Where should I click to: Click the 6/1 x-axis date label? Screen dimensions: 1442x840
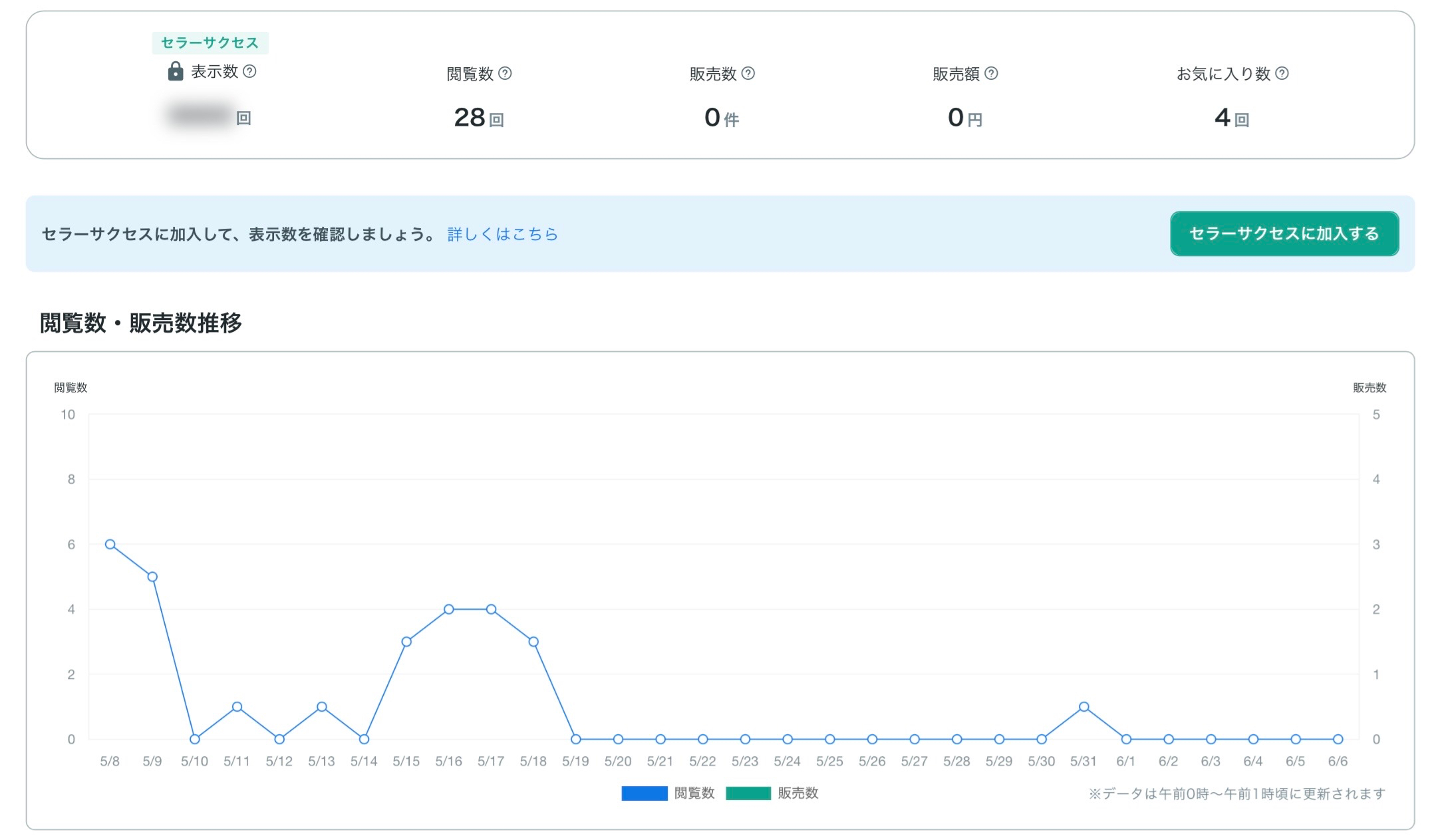[1126, 762]
